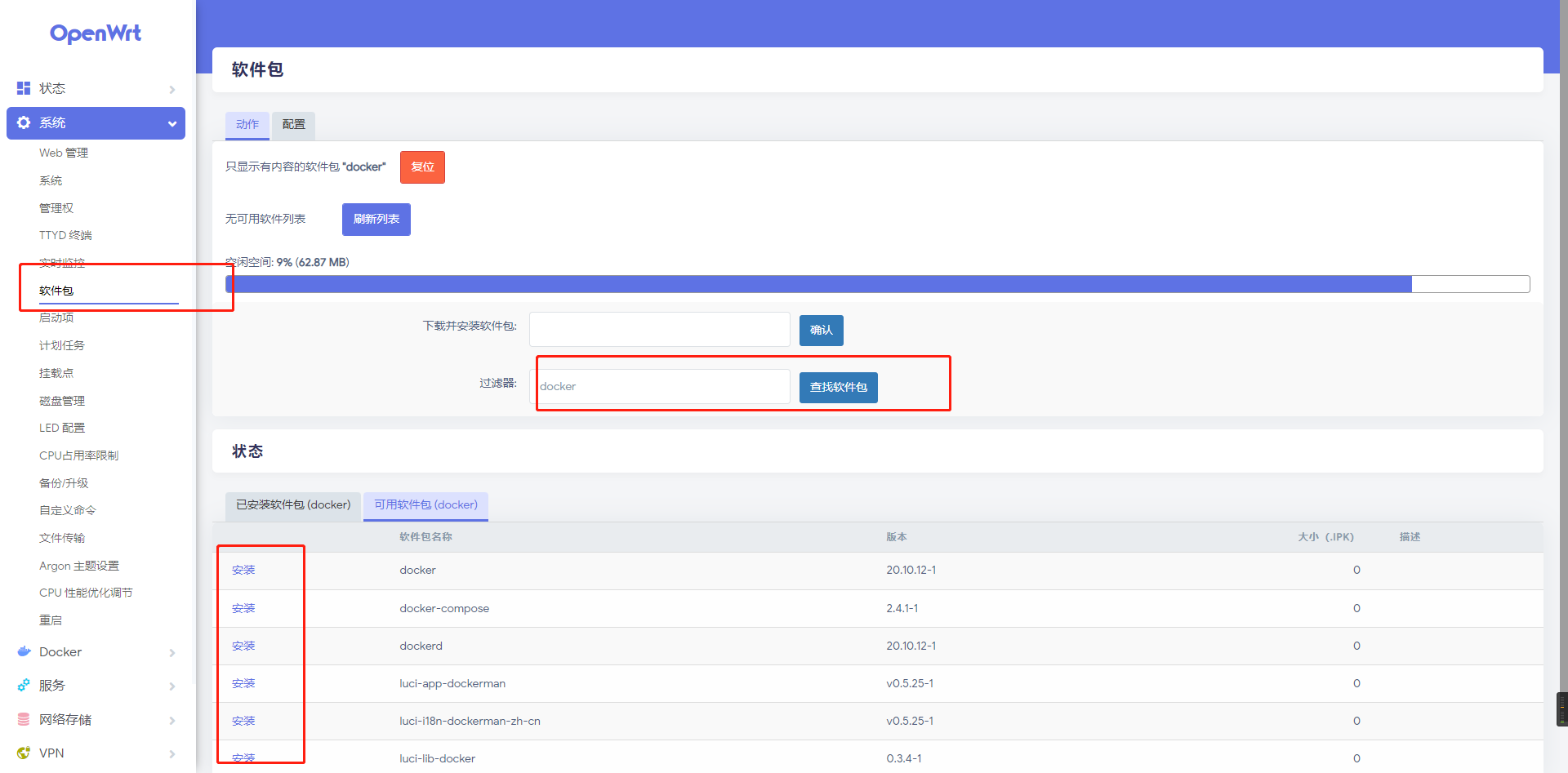Click the system gear icon
Viewport: 1568px width, 773px height.
(24, 122)
